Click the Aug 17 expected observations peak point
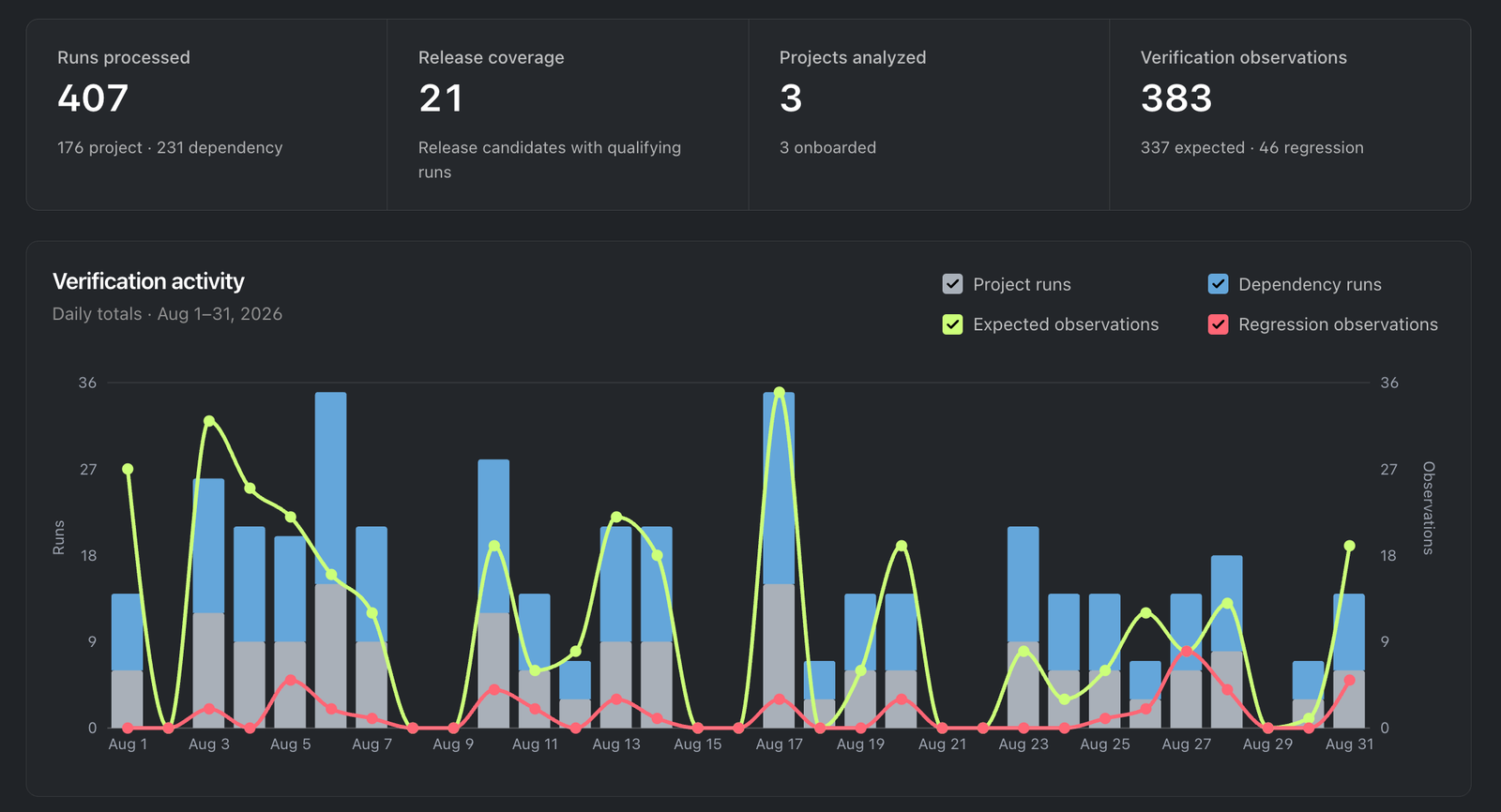The width and height of the screenshot is (1501, 812). pyautogui.click(x=779, y=392)
